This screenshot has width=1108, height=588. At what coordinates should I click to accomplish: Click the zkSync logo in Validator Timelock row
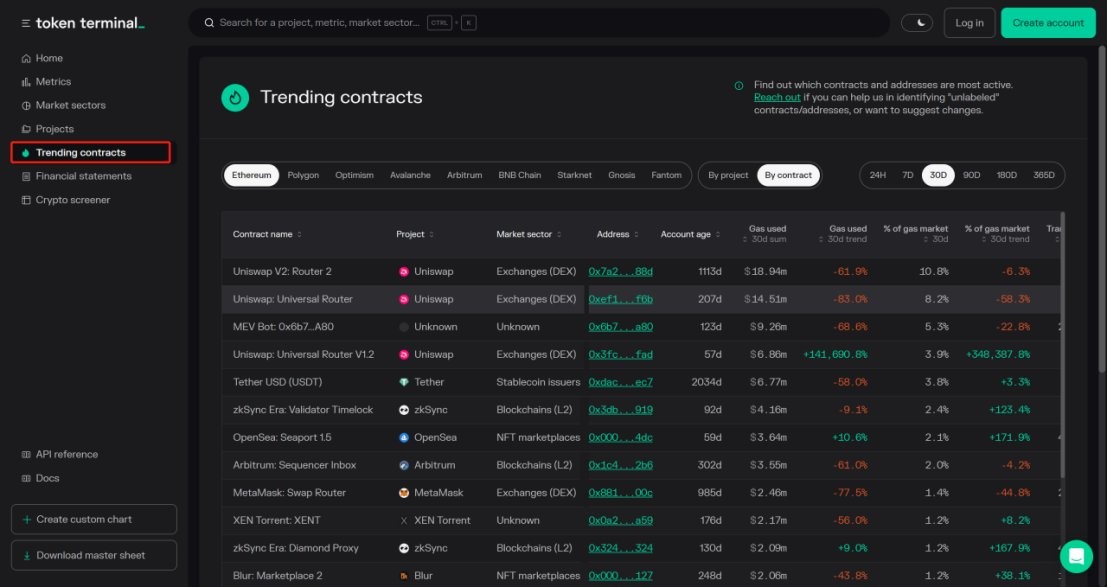tap(404, 410)
